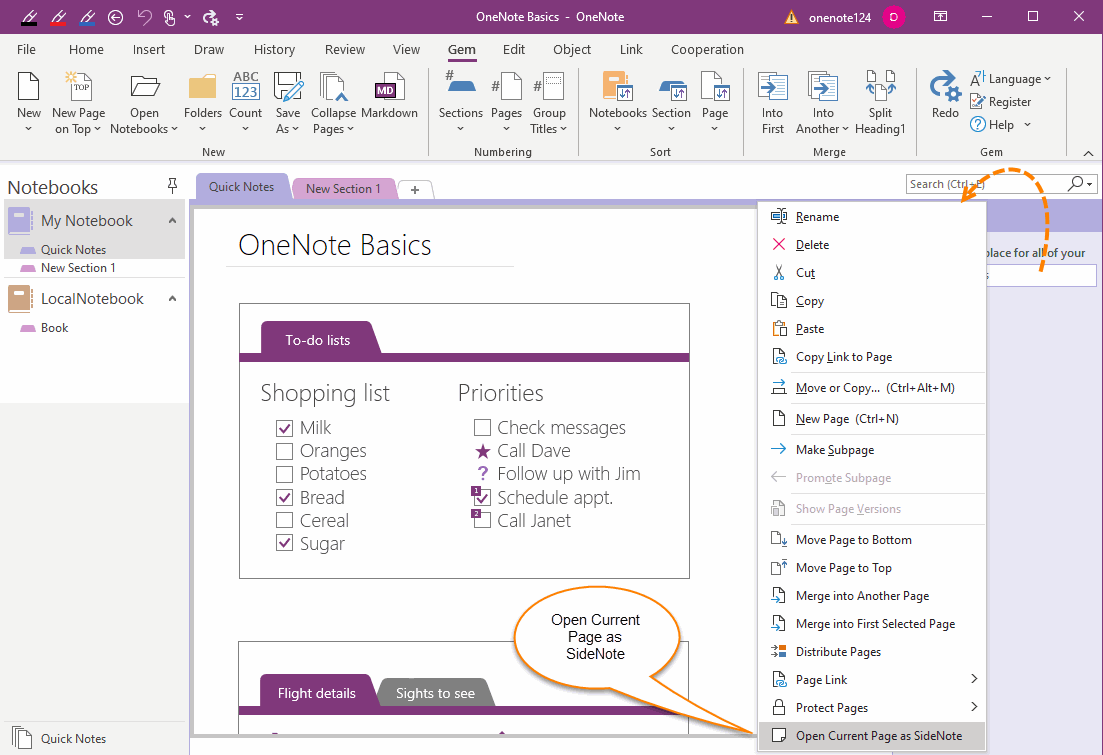Click the Group Titles icon
This screenshot has height=755, width=1103.
(549, 87)
